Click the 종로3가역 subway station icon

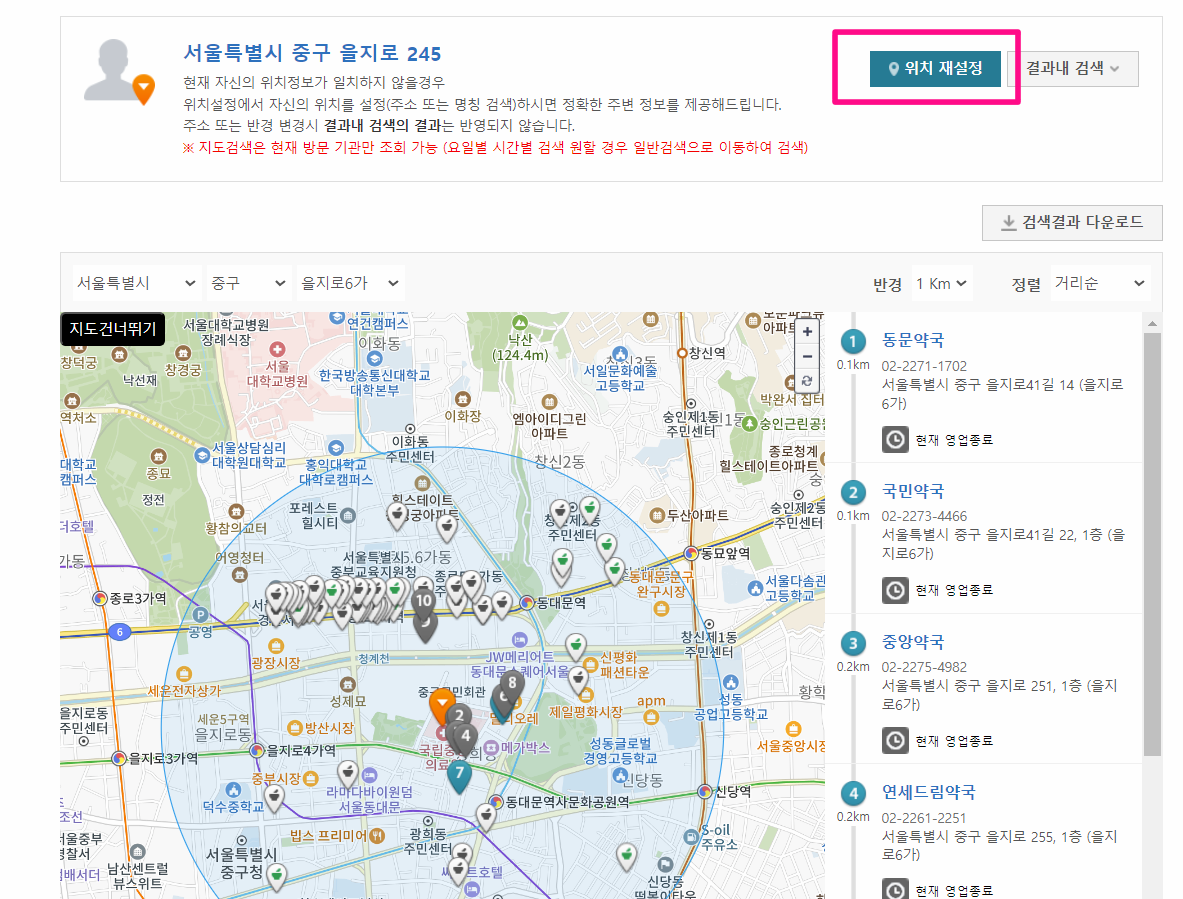(x=100, y=598)
